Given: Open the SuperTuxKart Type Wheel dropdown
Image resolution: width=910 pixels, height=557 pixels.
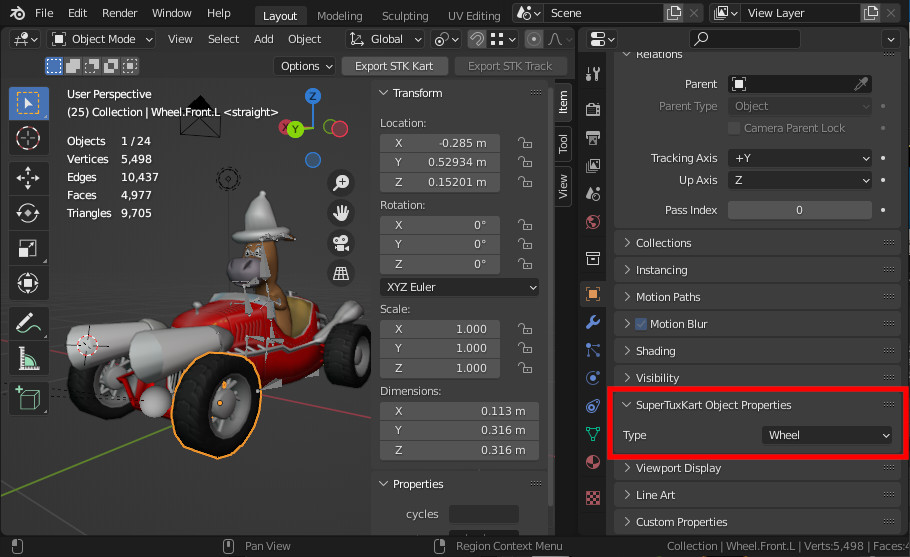Looking at the screenshot, I should (x=827, y=435).
